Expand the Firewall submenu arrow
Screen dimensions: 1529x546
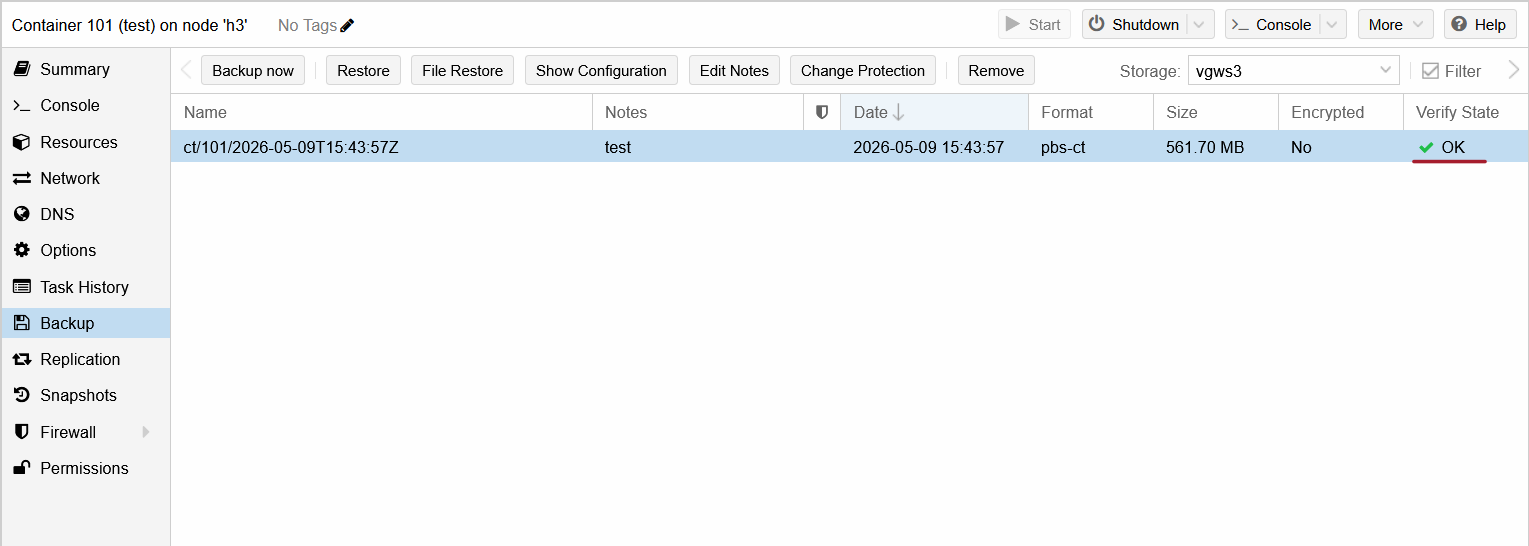point(146,432)
